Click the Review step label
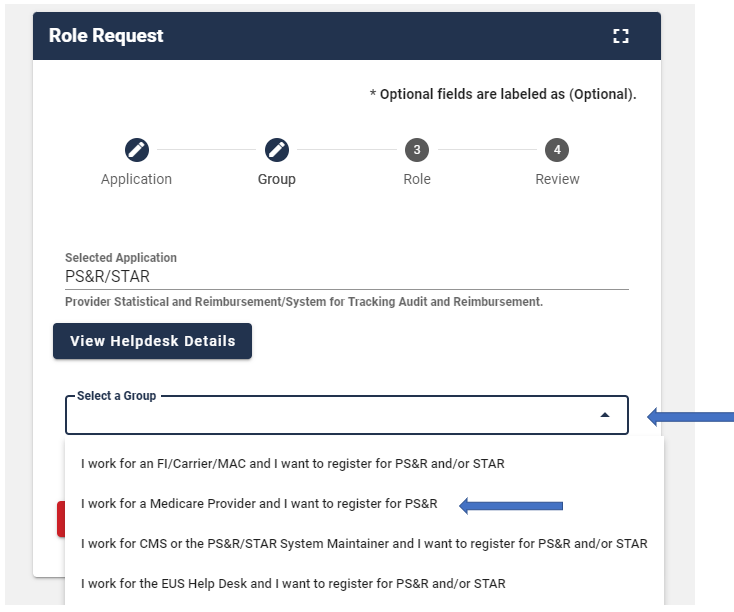The height and width of the screenshot is (612, 734). (x=557, y=179)
